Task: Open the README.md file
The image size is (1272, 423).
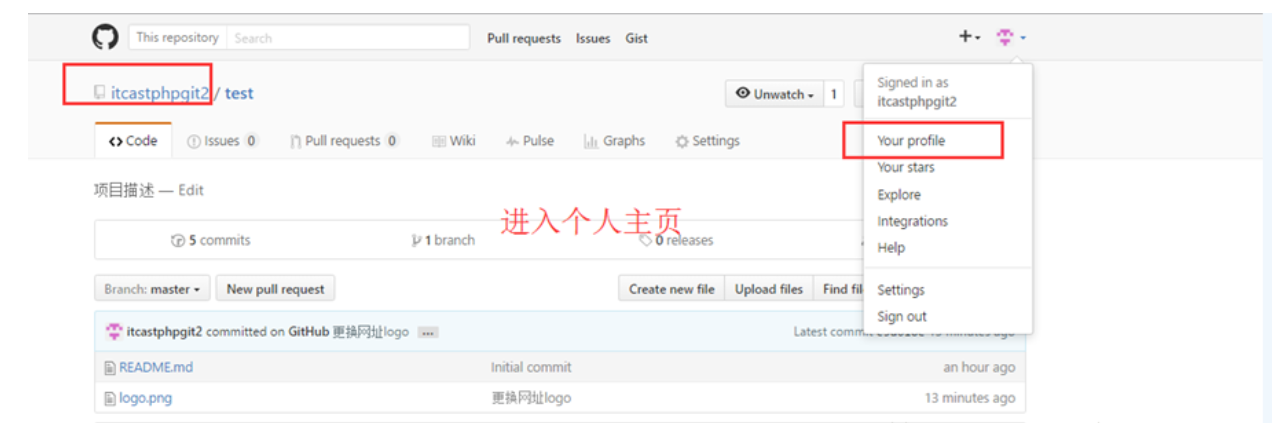Action: [156, 367]
